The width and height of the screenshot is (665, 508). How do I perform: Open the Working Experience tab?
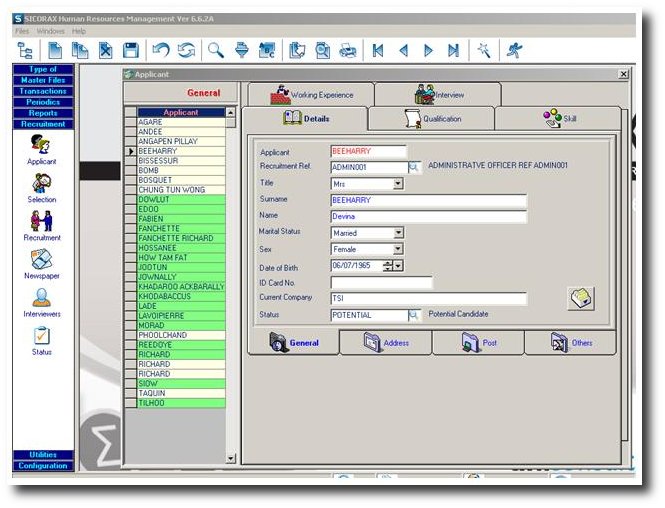[310, 95]
